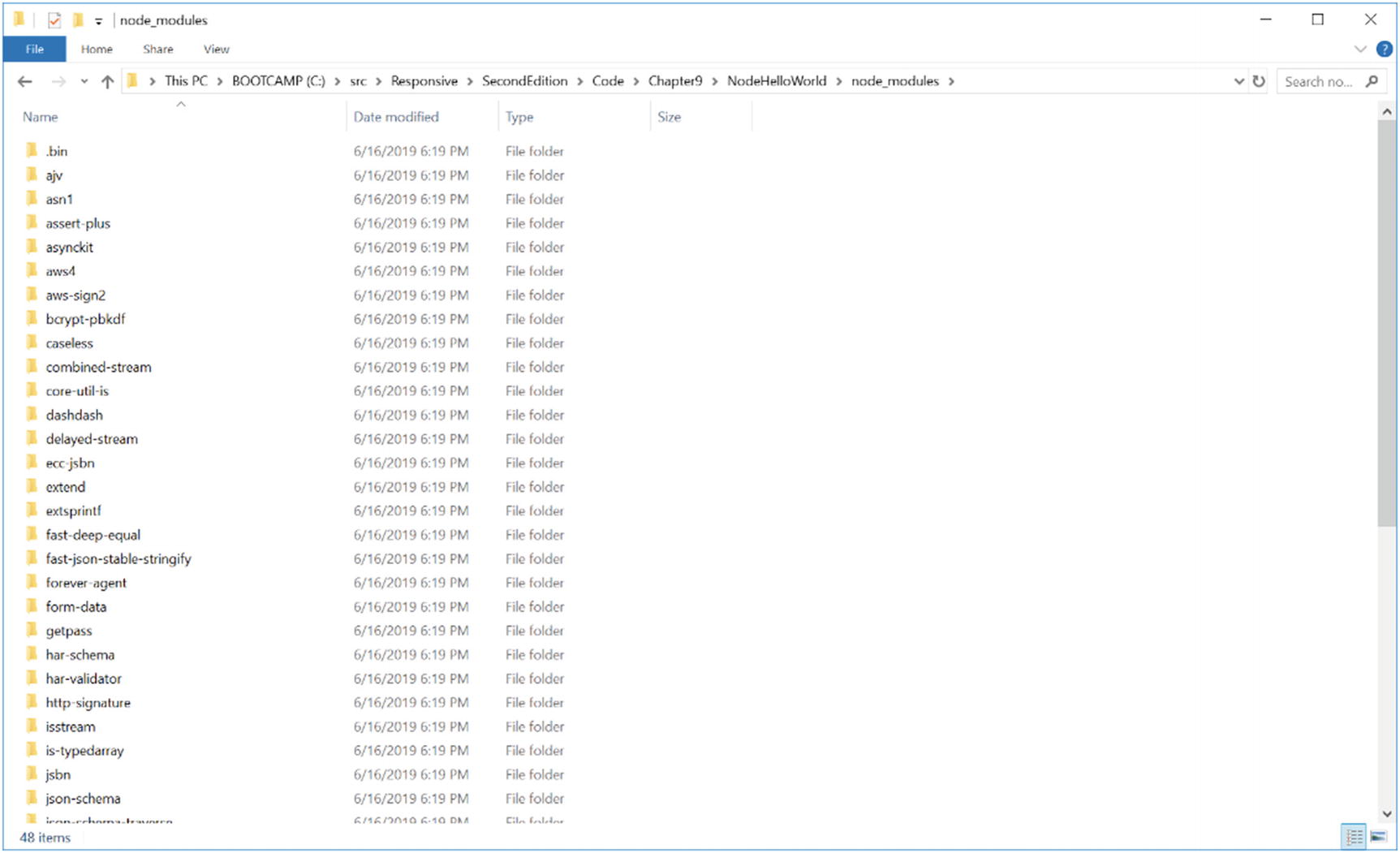Viewport: 1400px width, 853px height.
Task: Select the getpass folder name
Action: [68, 631]
